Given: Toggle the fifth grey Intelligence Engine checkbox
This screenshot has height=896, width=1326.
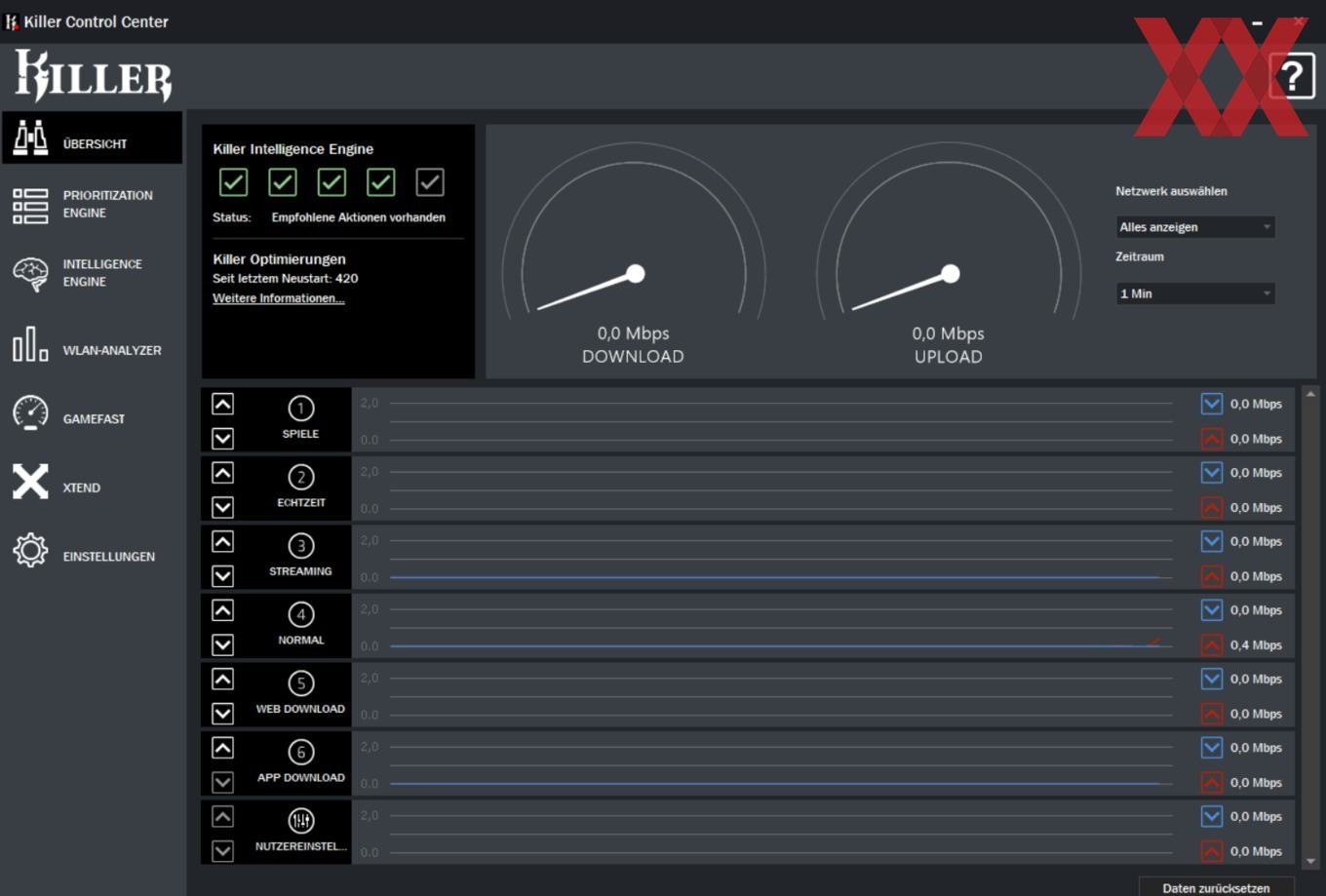Looking at the screenshot, I should pos(430,182).
